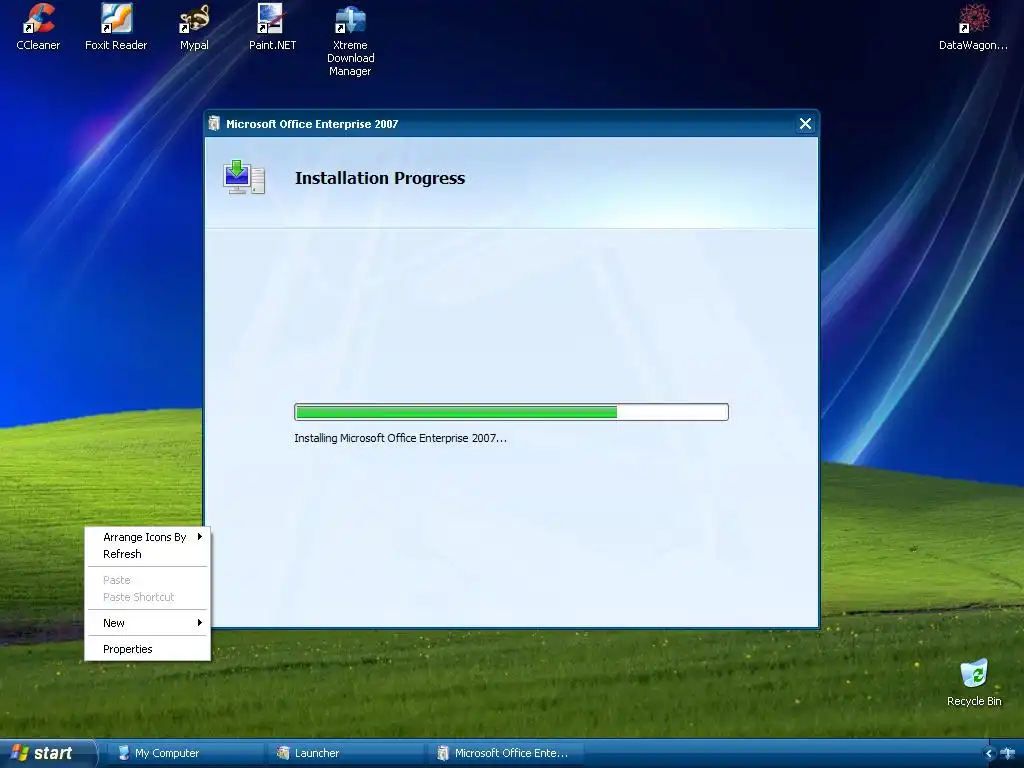Open the New submenu

click(x=148, y=623)
